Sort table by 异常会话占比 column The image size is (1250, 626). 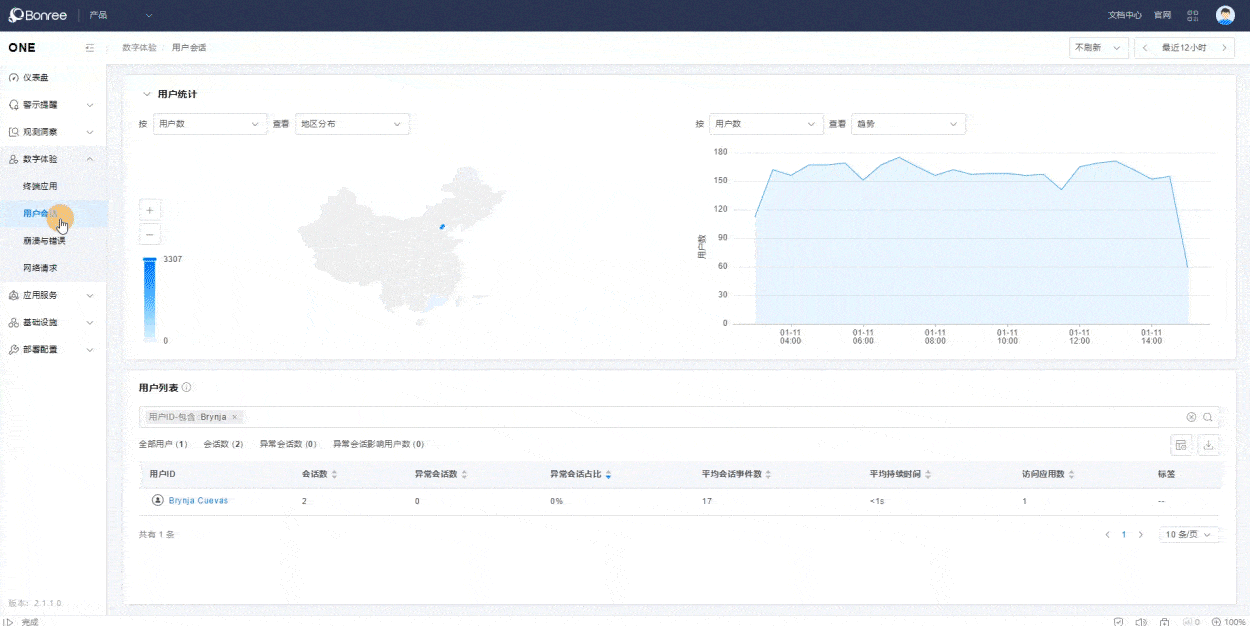pos(608,474)
